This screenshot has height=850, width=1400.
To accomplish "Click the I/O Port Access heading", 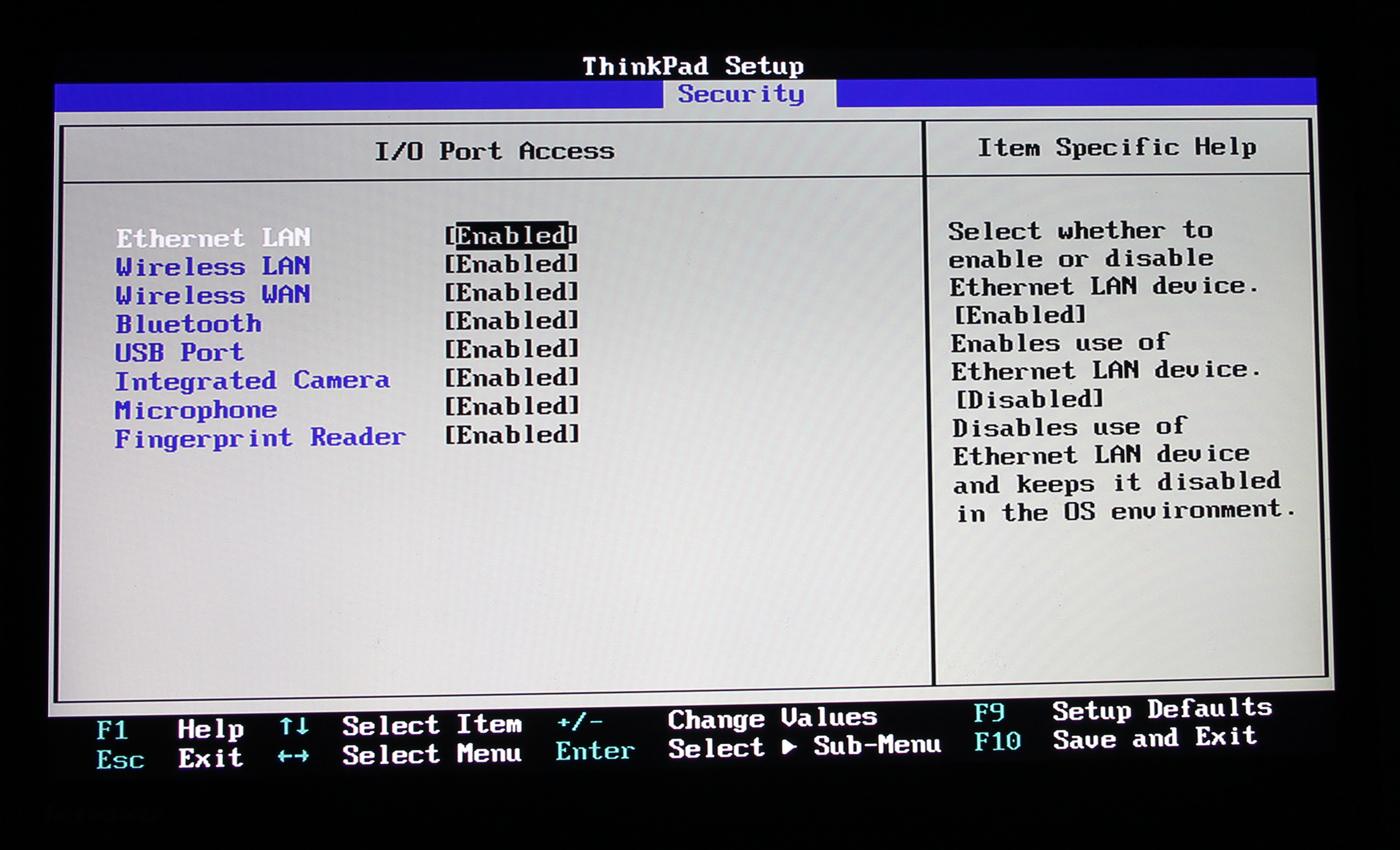I will (494, 151).
